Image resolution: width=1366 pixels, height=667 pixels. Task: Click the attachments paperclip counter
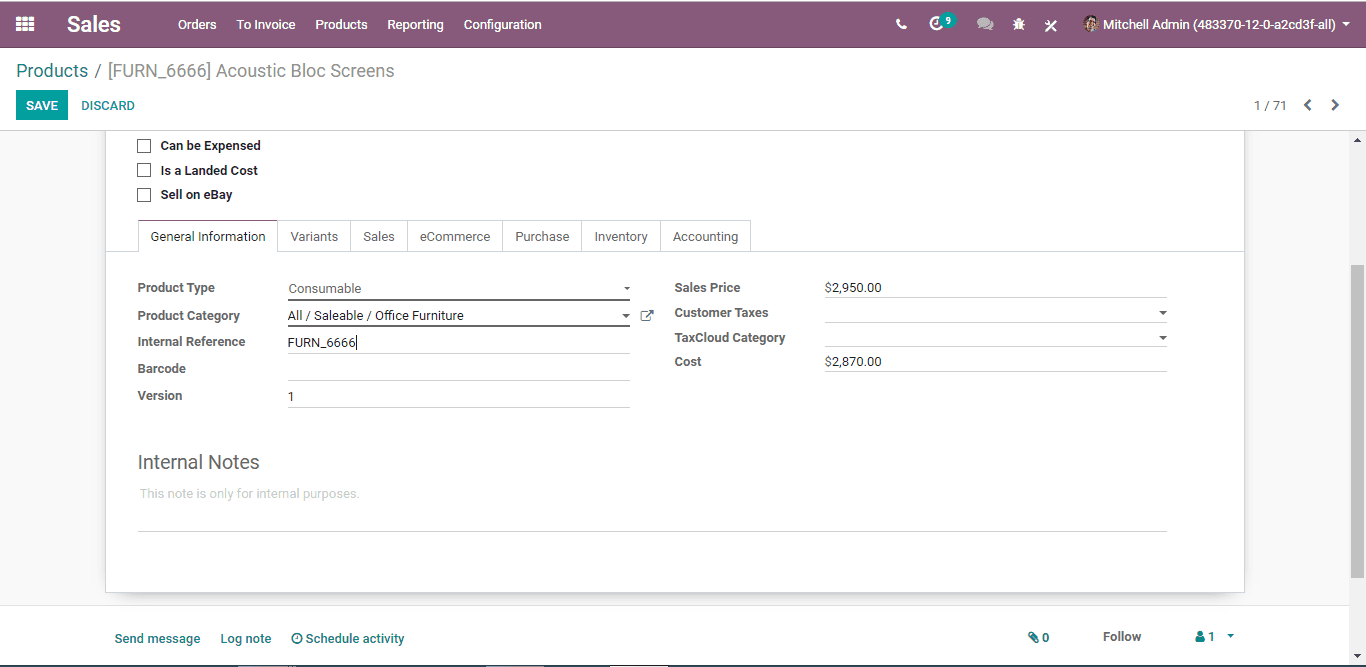(1038, 637)
